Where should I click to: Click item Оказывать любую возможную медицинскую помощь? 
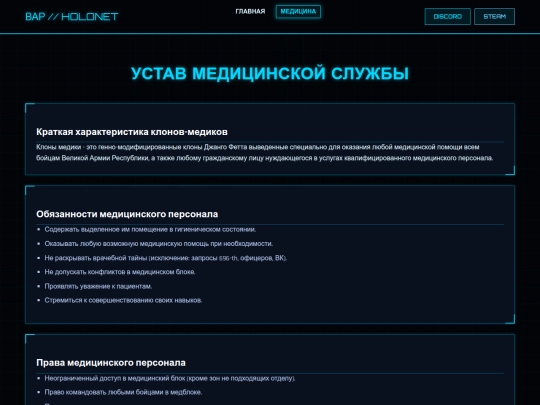pyautogui.click(x=158, y=243)
